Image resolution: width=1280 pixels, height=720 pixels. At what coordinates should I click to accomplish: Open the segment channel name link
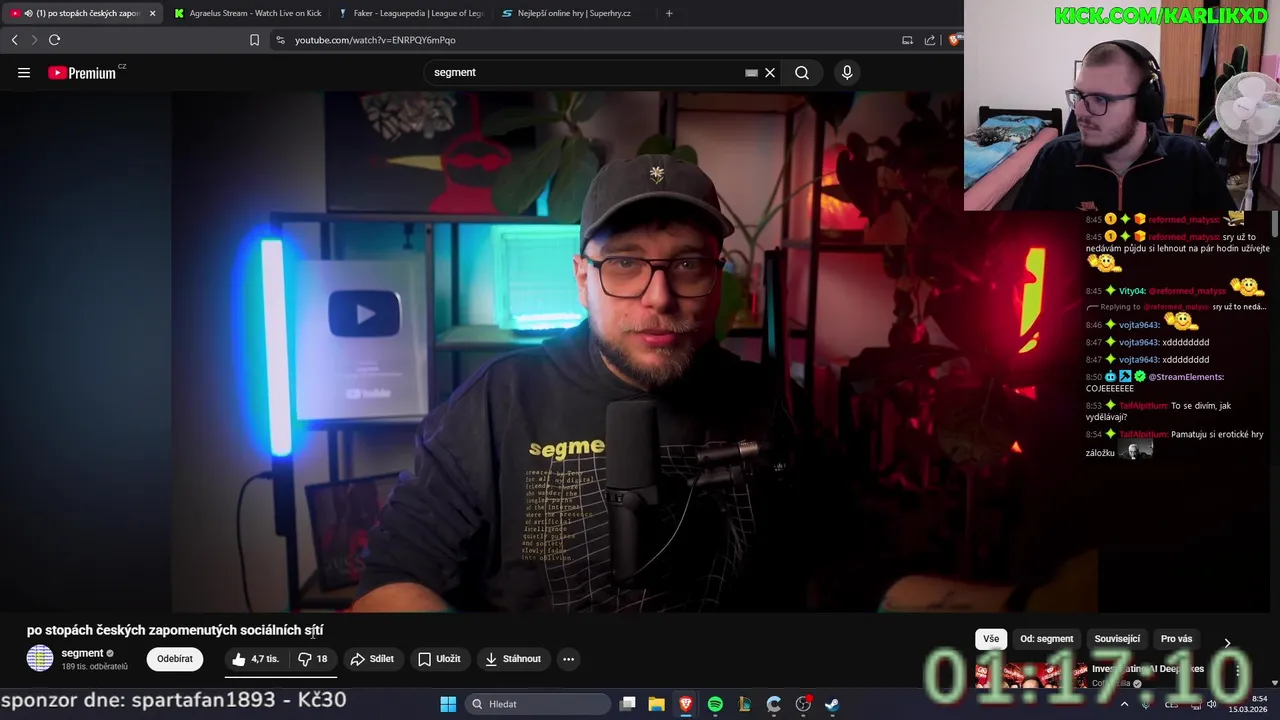[82, 653]
